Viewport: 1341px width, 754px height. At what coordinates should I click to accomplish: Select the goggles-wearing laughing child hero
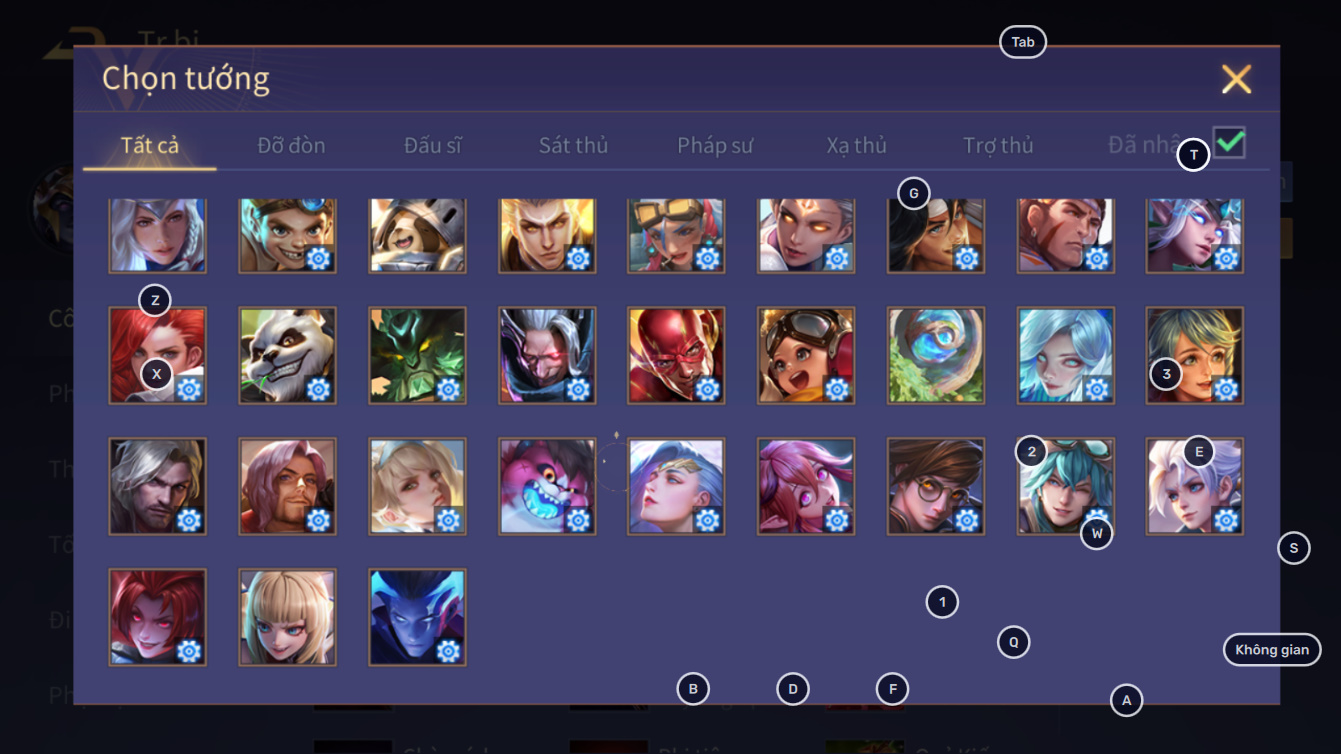point(806,355)
